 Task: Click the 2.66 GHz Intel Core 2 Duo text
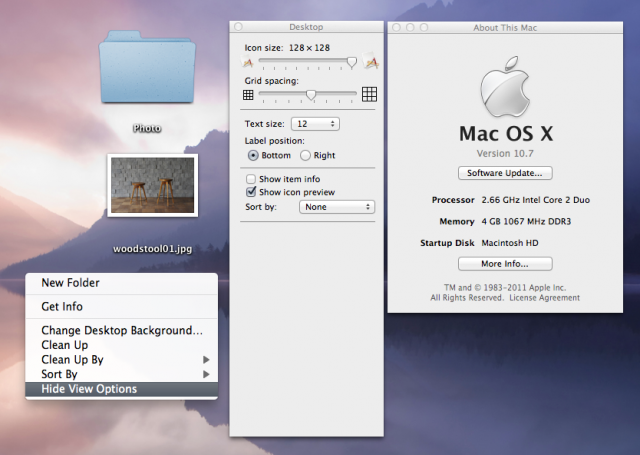(536, 200)
